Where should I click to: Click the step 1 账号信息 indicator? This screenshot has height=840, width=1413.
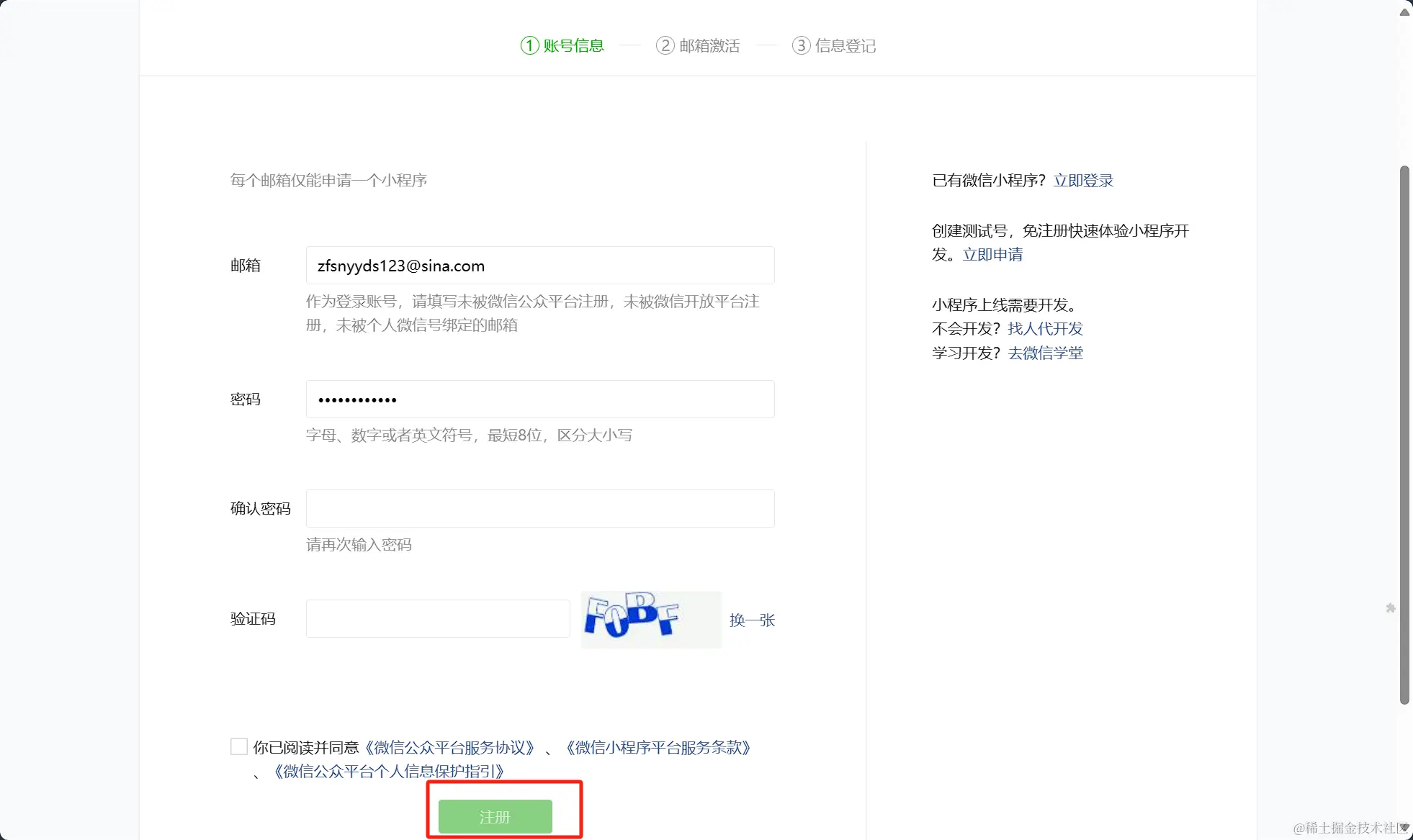562,46
